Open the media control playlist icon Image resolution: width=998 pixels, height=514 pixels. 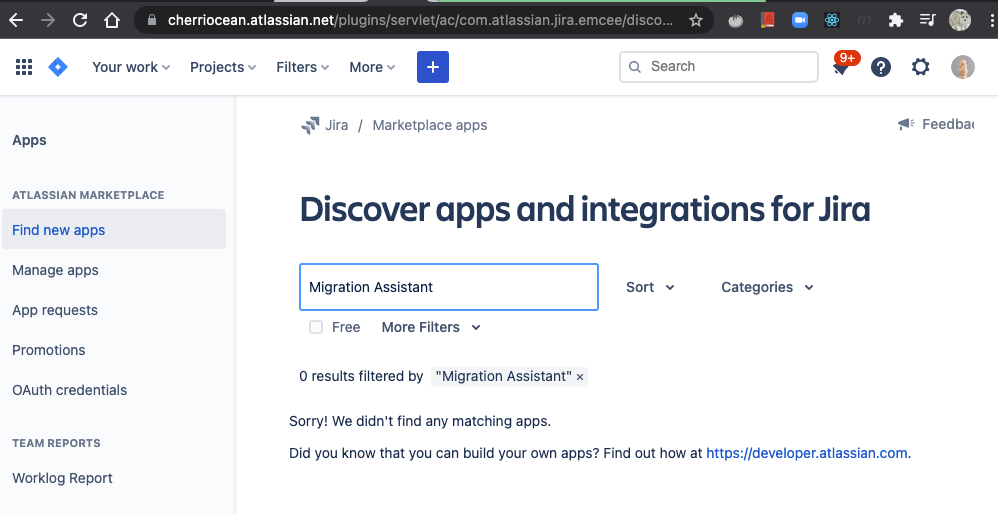[927, 20]
